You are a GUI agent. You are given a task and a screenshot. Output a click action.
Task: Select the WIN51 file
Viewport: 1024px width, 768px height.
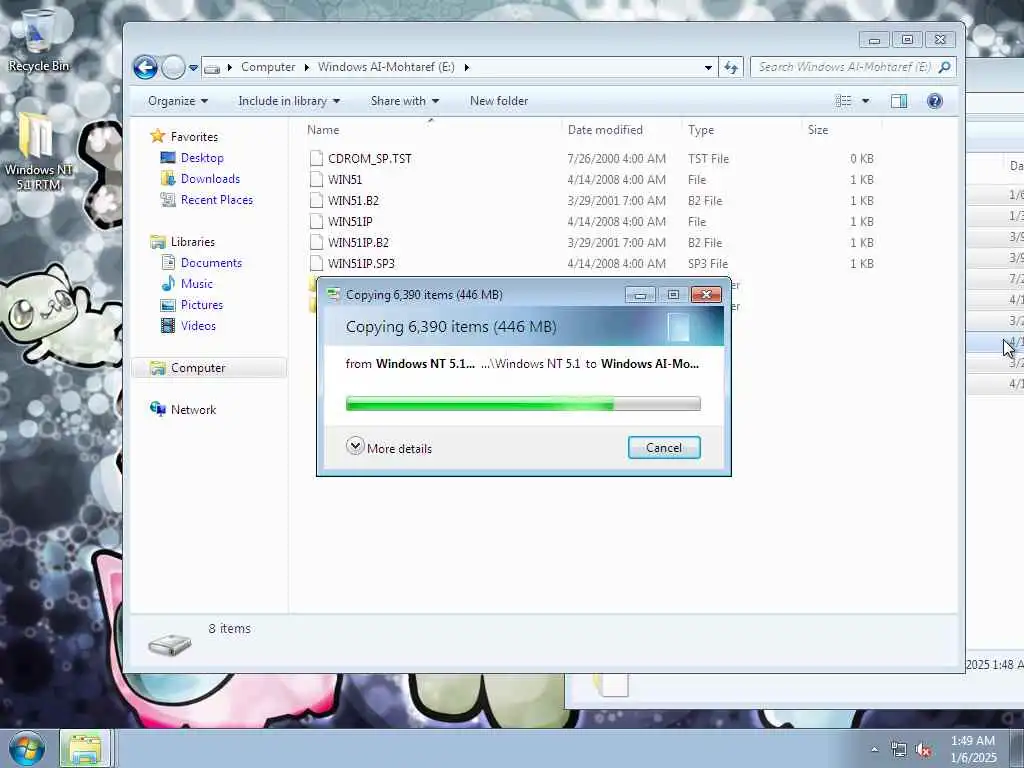(x=345, y=180)
